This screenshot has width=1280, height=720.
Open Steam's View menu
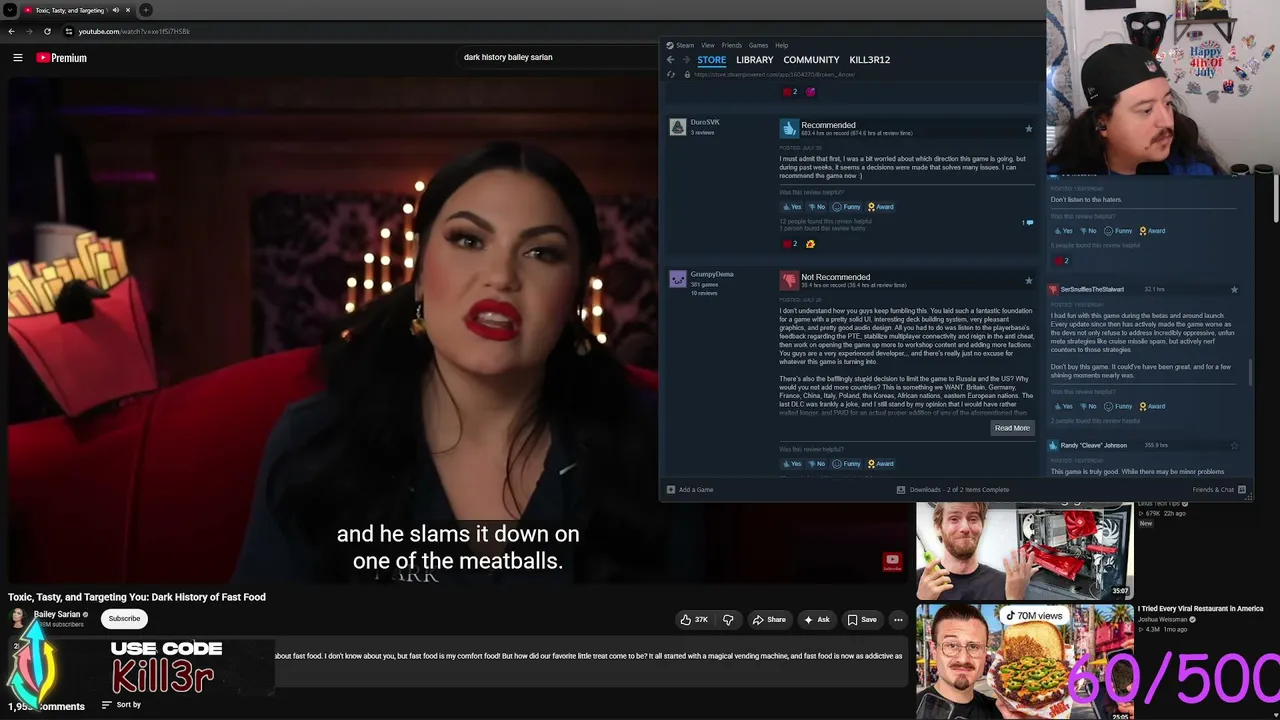(708, 45)
